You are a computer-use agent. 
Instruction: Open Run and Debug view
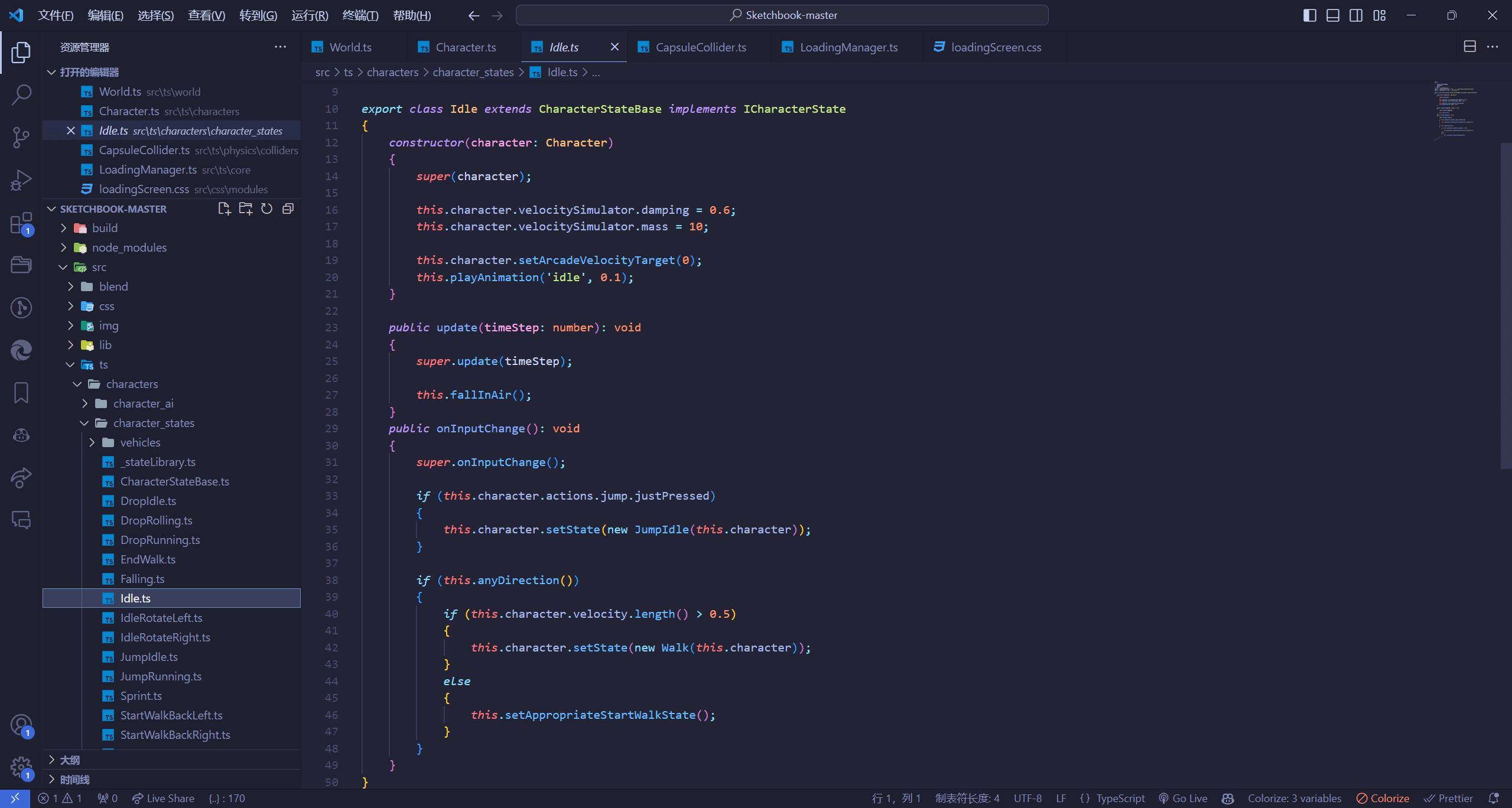21,180
